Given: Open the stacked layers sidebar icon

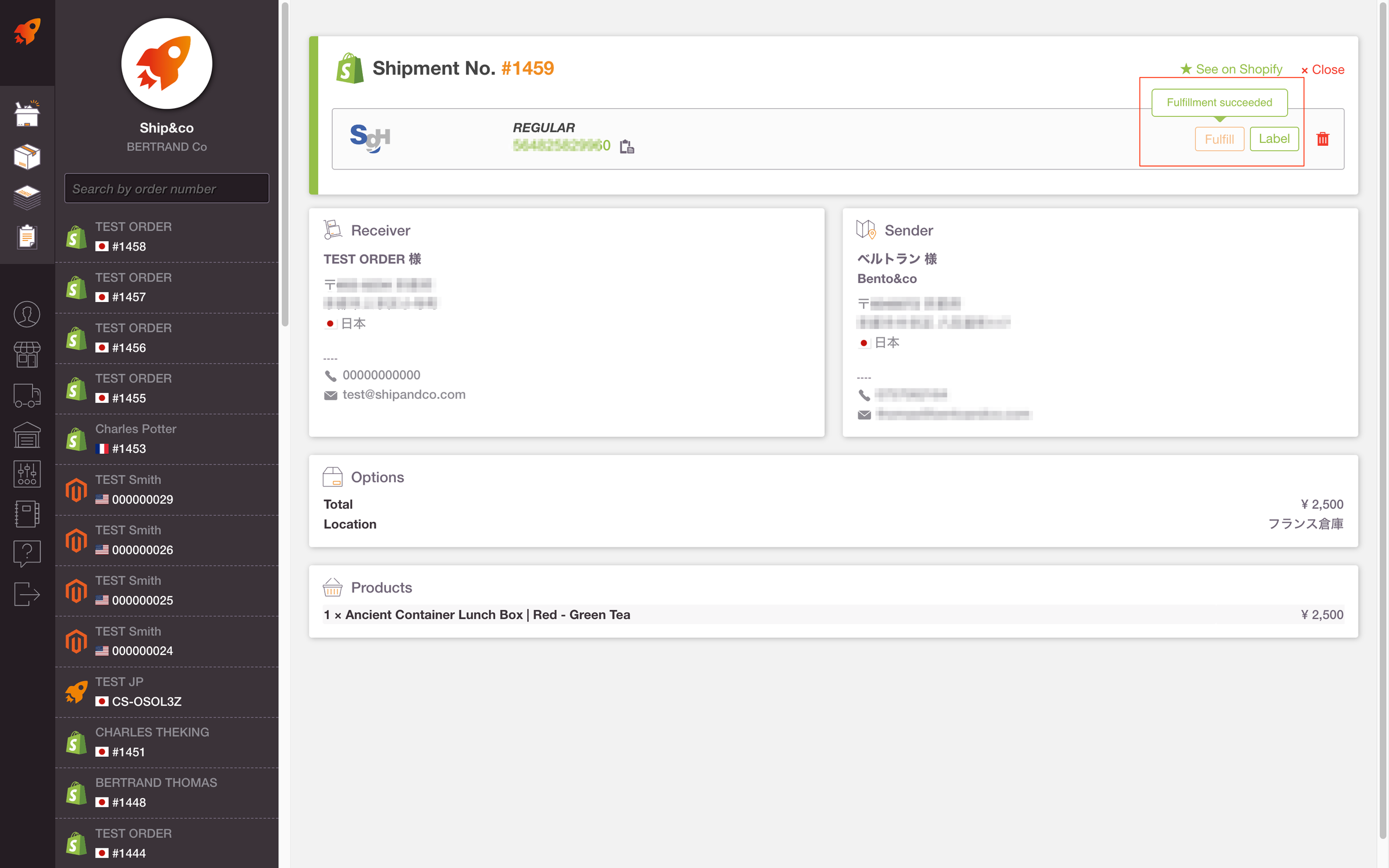Looking at the screenshot, I should (27, 197).
